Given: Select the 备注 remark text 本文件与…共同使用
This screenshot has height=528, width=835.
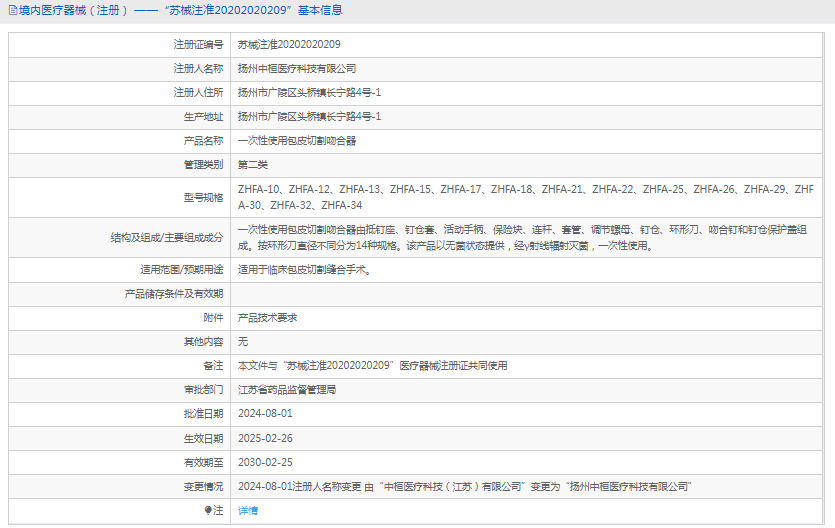Looking at the screenshot, I should 373,366.
